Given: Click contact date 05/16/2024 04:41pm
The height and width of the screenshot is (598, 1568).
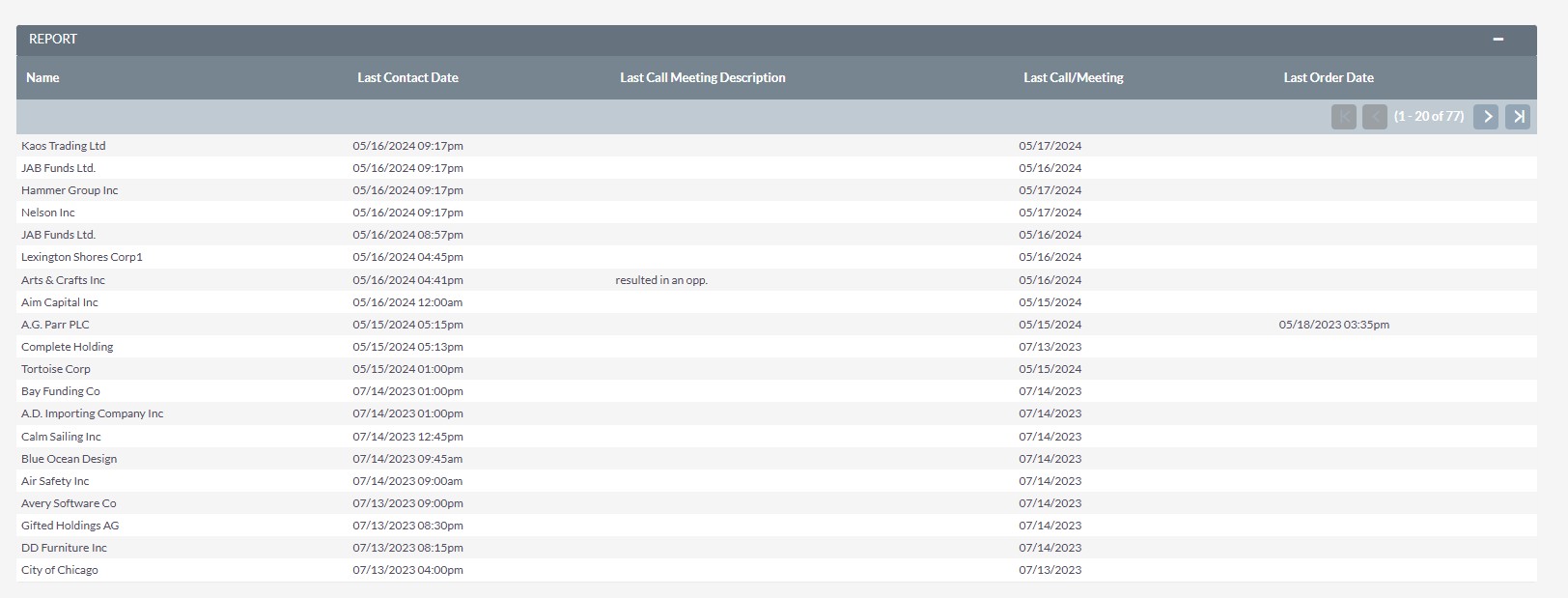Looking at the screenshot, I should pos(407,280).
